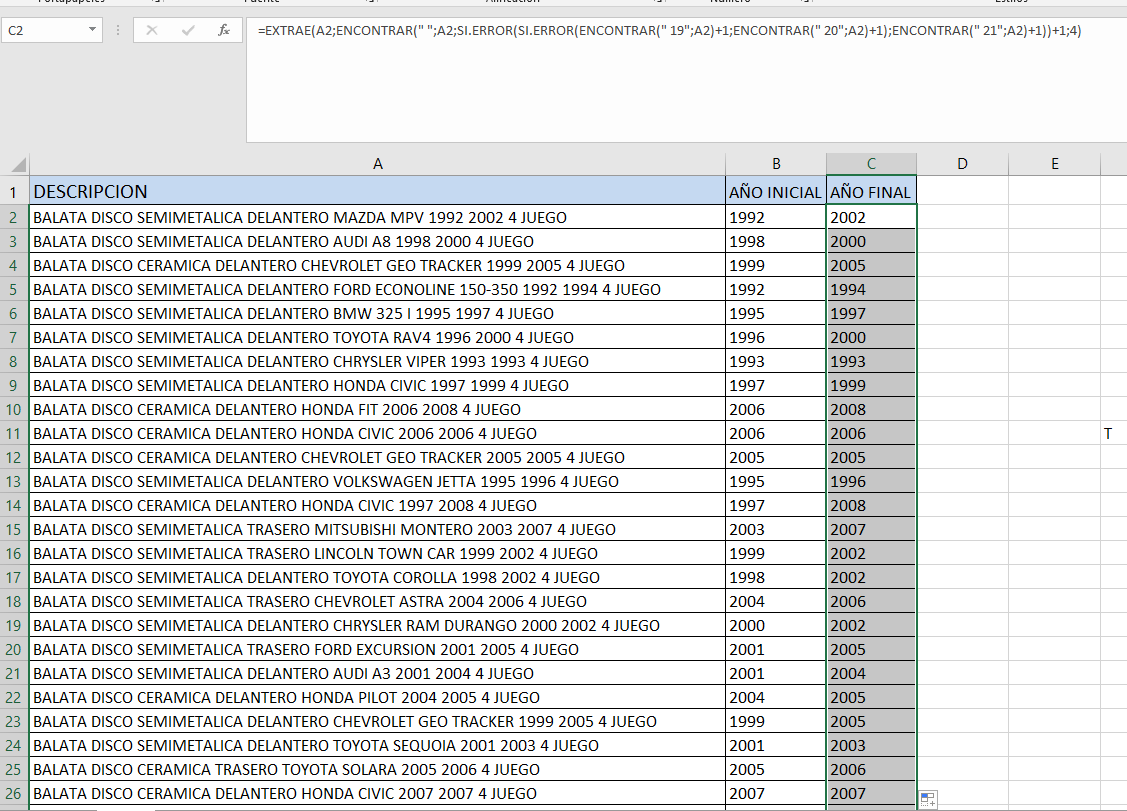This screenshot has height=811, width=1127.
Task: Select row 1 header
Action: click(x=14, y=191)
